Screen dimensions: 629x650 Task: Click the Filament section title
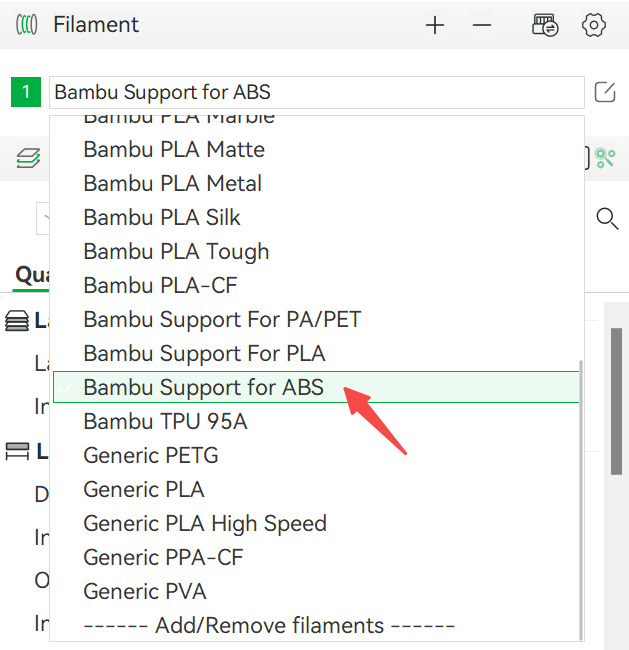point(96,24)
